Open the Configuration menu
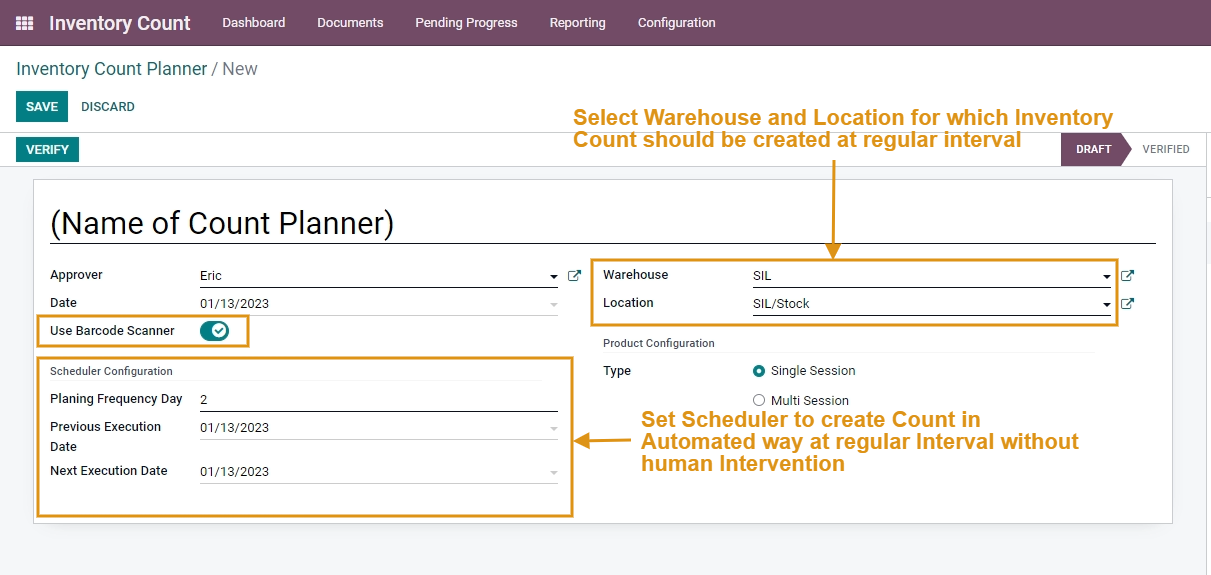This screenshot has width=1211, height=575. tap(676, 23)
